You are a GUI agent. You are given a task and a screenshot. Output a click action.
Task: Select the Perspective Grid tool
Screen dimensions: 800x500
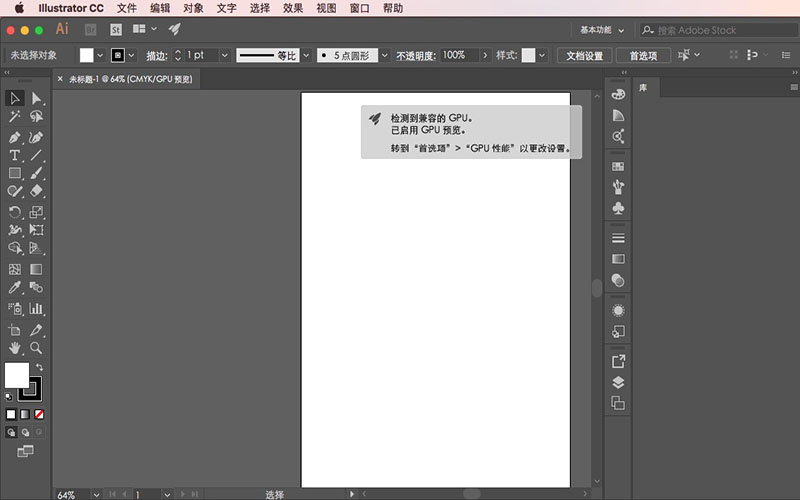[x=36, y=248]
